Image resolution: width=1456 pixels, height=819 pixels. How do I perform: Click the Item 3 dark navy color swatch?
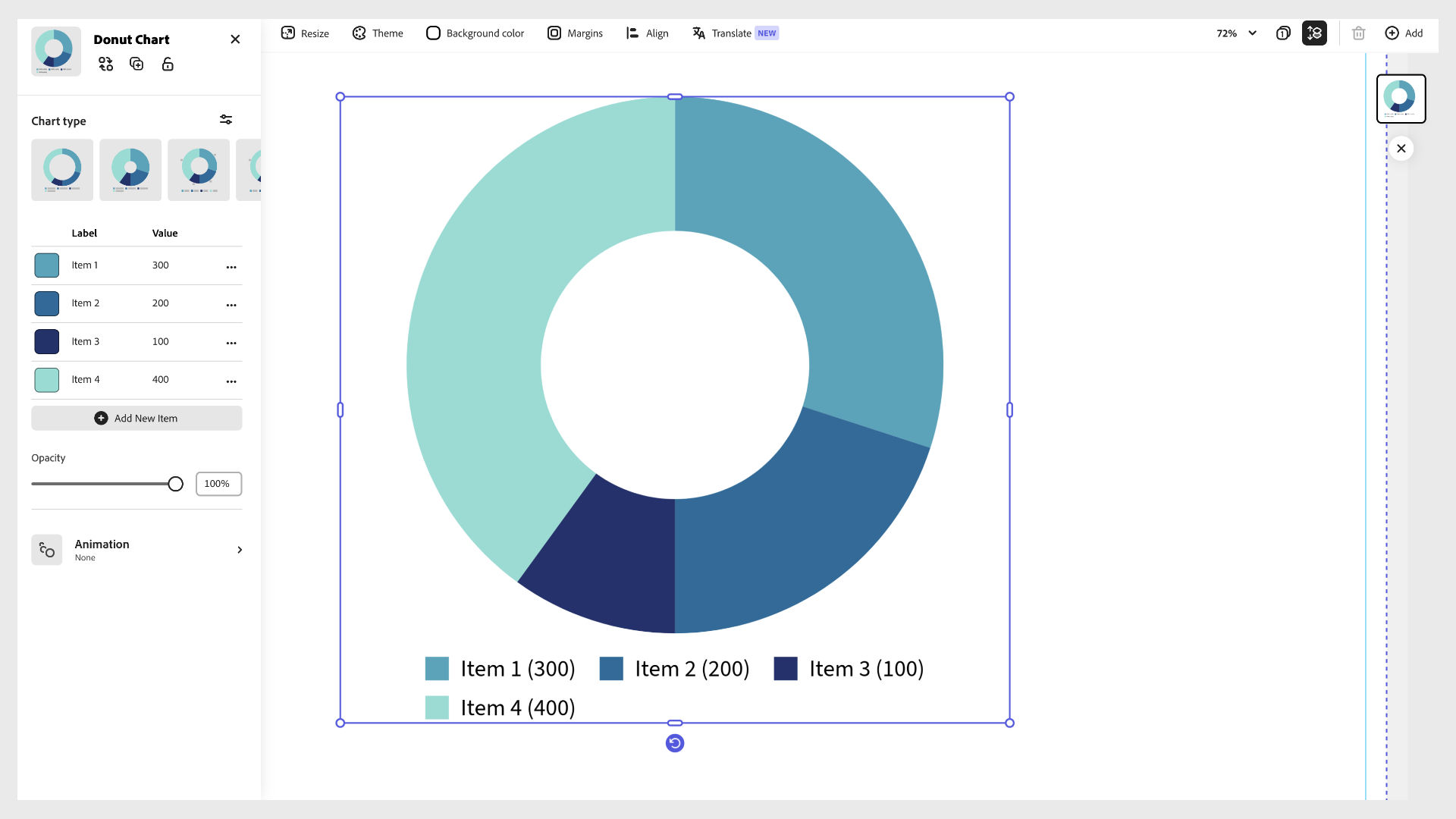click(47, 342)
